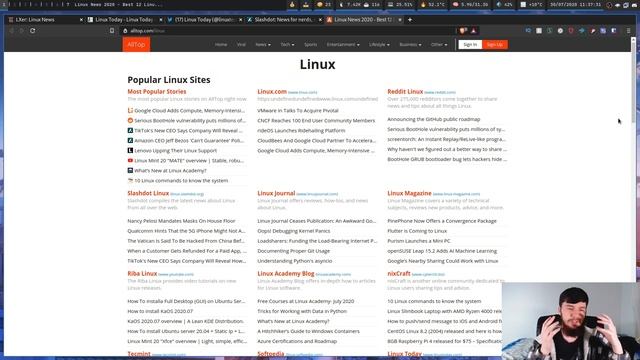
Task: Open 'VMware in Talks To Acquire Pivotal'
Action: (x=298, y=111)
